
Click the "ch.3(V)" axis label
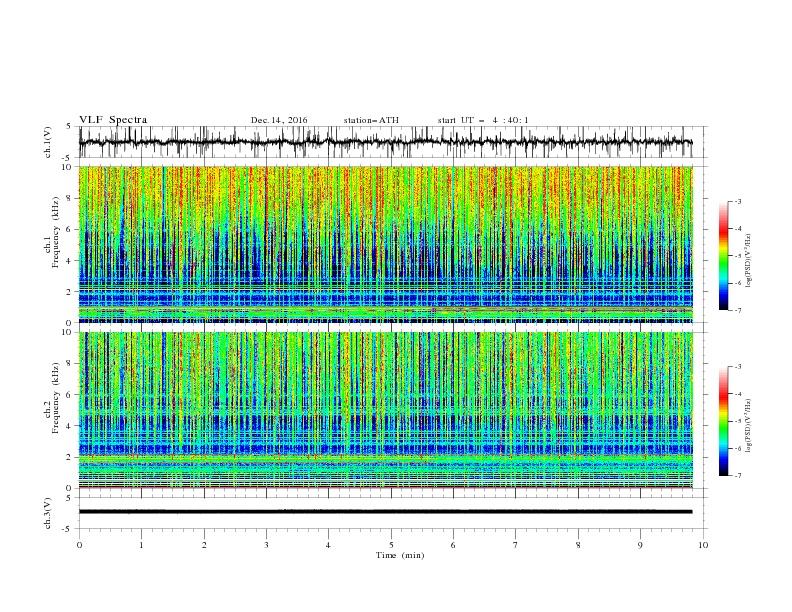click(x=48, y=513)
